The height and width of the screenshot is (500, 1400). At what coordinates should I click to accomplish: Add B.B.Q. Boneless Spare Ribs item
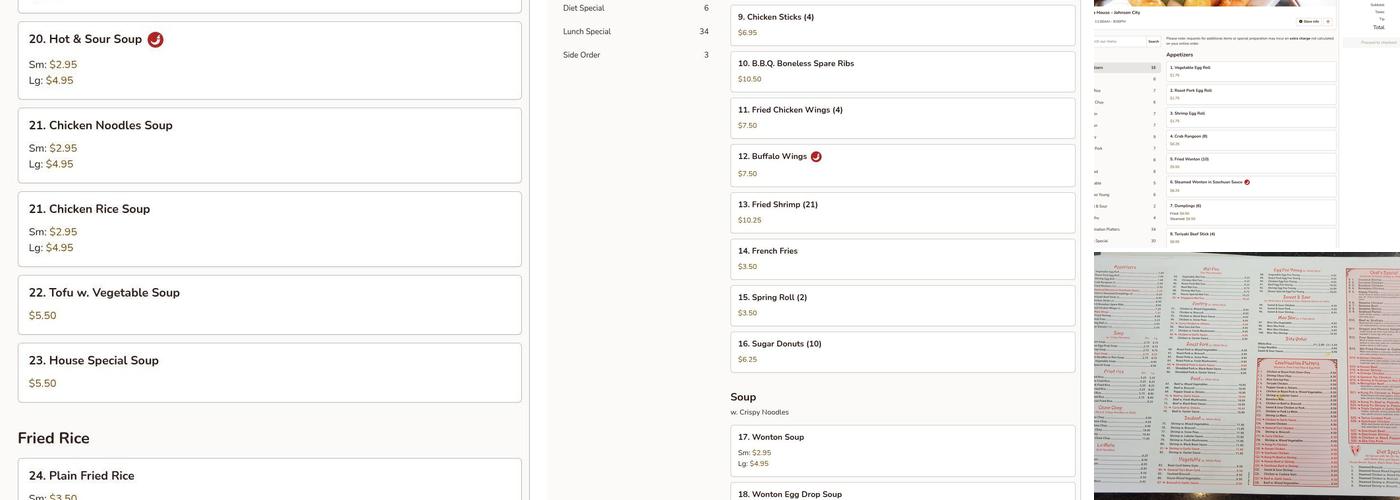902,71
